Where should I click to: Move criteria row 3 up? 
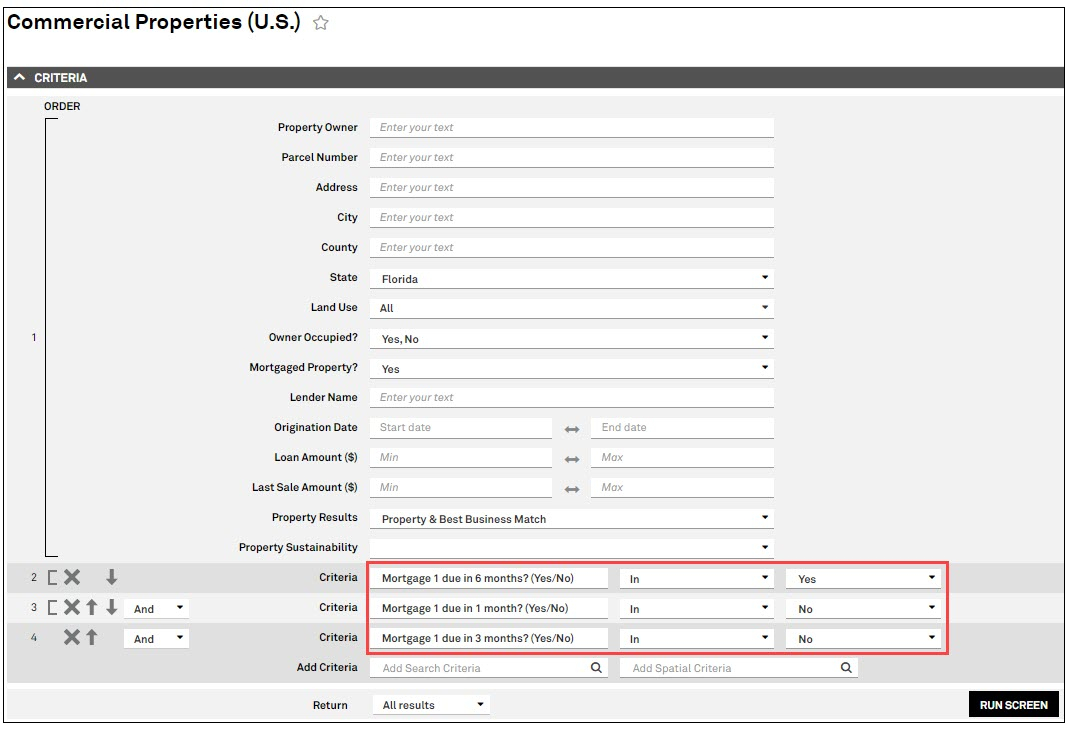coord(91,607)
